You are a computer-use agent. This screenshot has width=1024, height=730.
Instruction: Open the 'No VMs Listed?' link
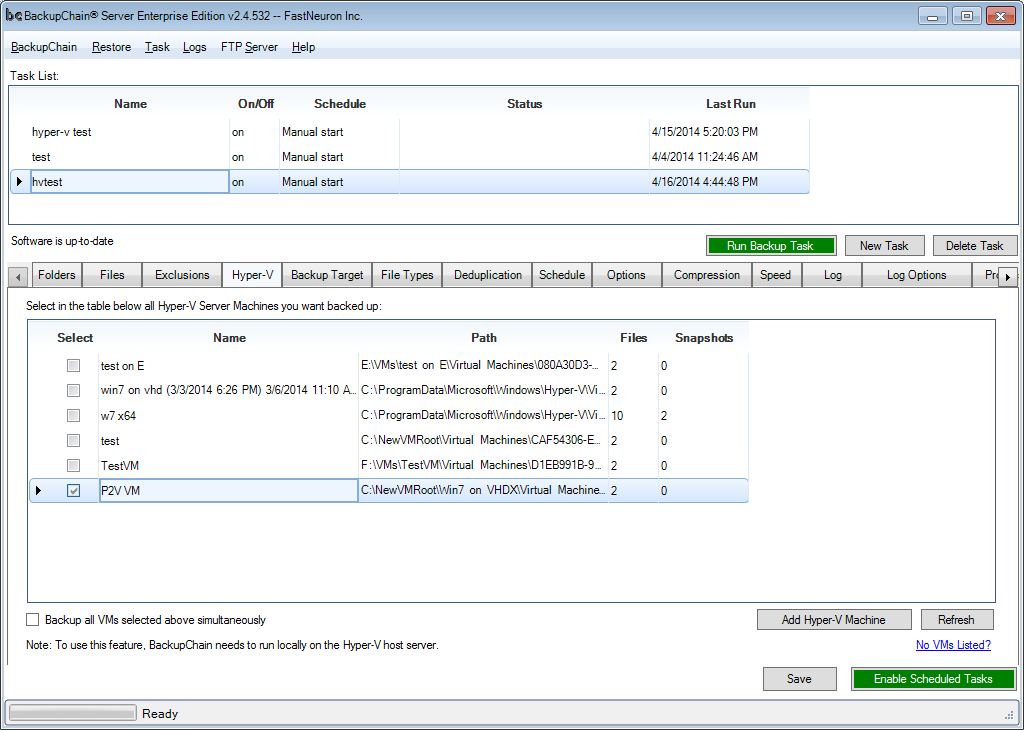[953, 645]
